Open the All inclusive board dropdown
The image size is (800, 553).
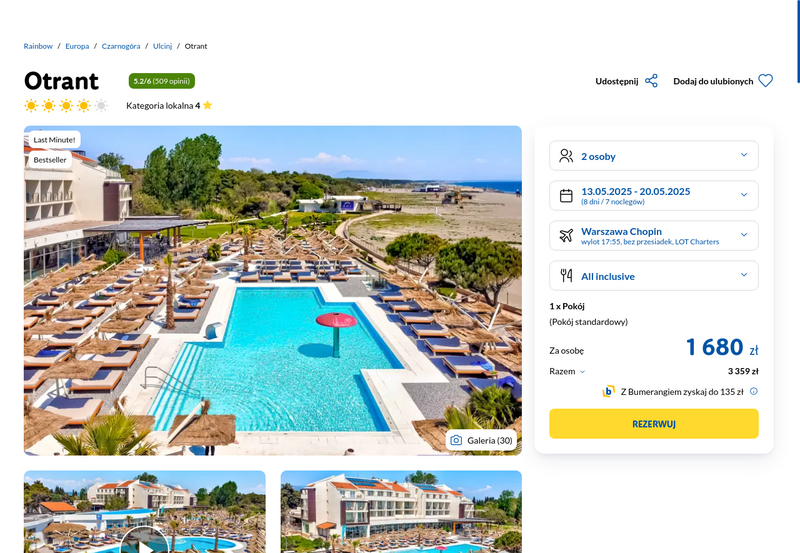[654, 275]
